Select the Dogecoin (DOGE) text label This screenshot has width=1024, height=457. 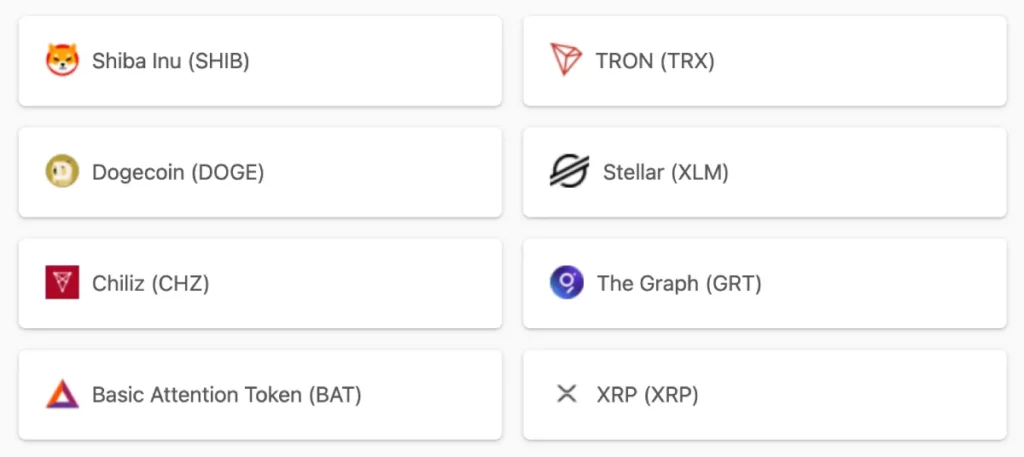[x=178, y=172]
